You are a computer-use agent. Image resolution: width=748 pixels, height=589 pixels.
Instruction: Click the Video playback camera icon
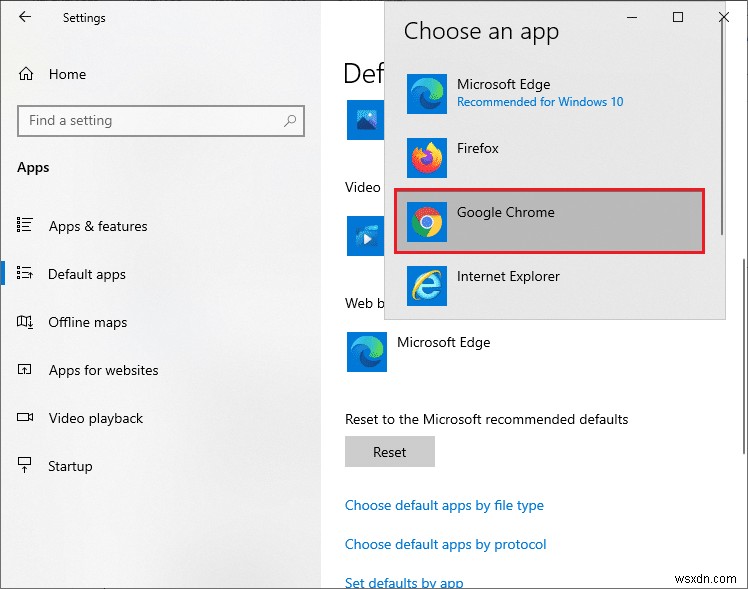[25, 417]
